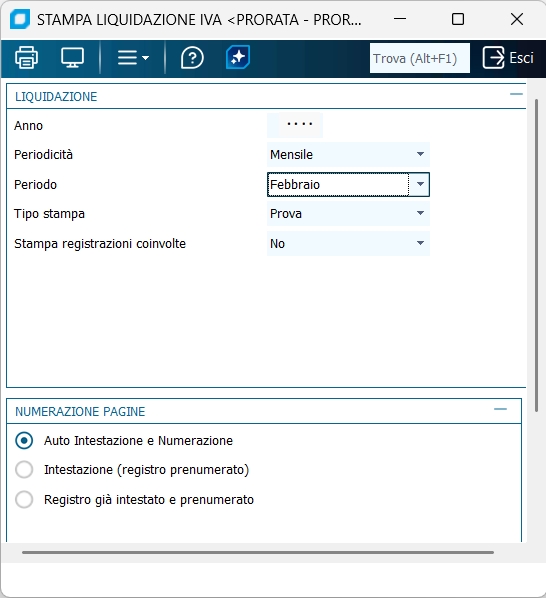546x598 pixels.
Task: Click the app logo in the title bar
Action: pyautogui.click(x=20, y=19)
